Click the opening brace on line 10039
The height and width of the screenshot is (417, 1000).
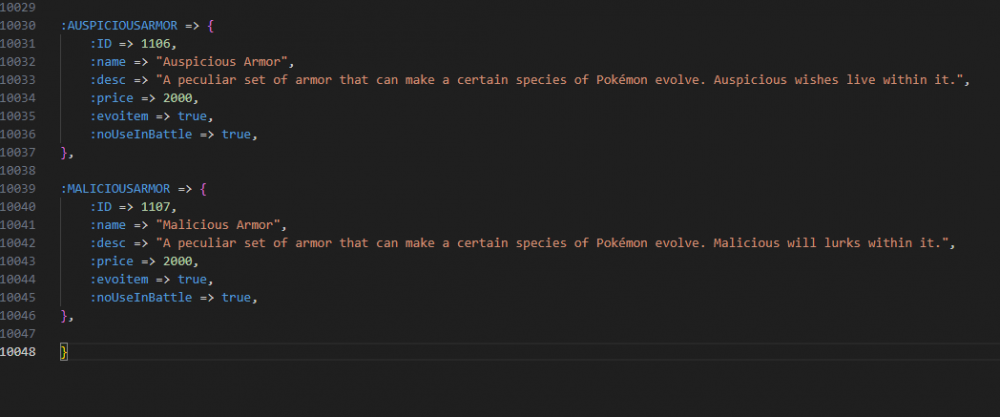coord(203,189)
